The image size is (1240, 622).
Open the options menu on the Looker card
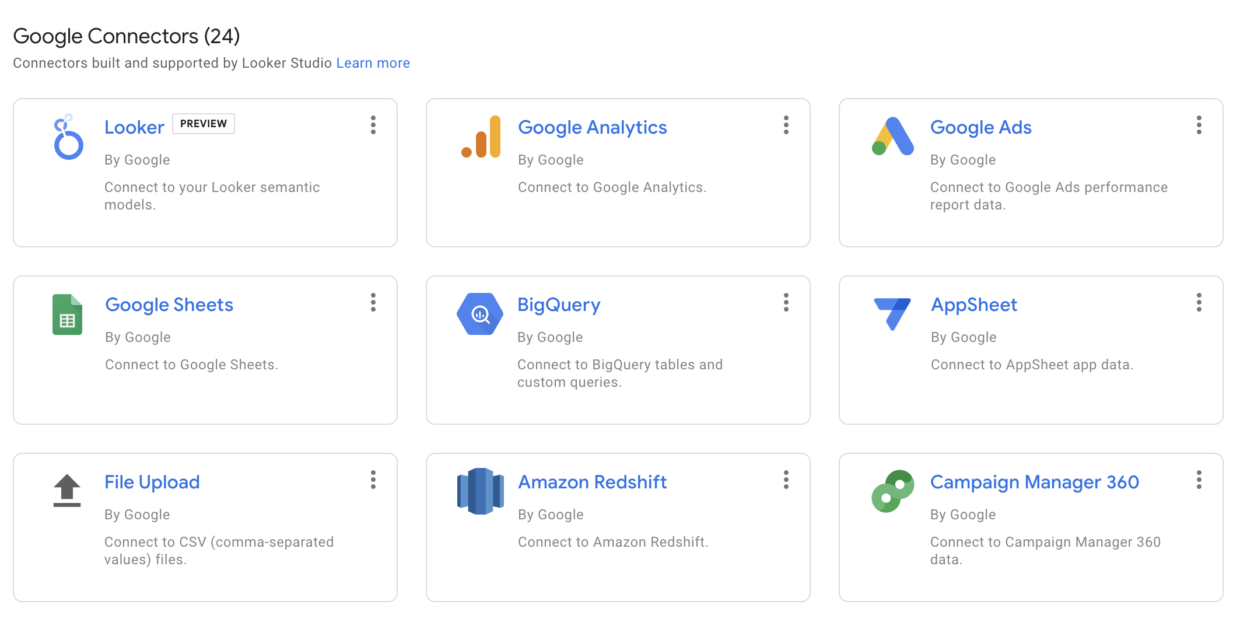373,124
